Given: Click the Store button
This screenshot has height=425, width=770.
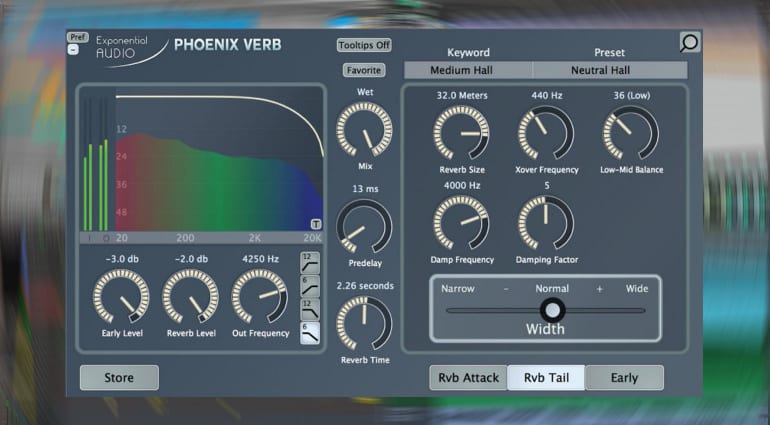Looking at the screenshot, I should pyautogui.click(x=119, y=377).
